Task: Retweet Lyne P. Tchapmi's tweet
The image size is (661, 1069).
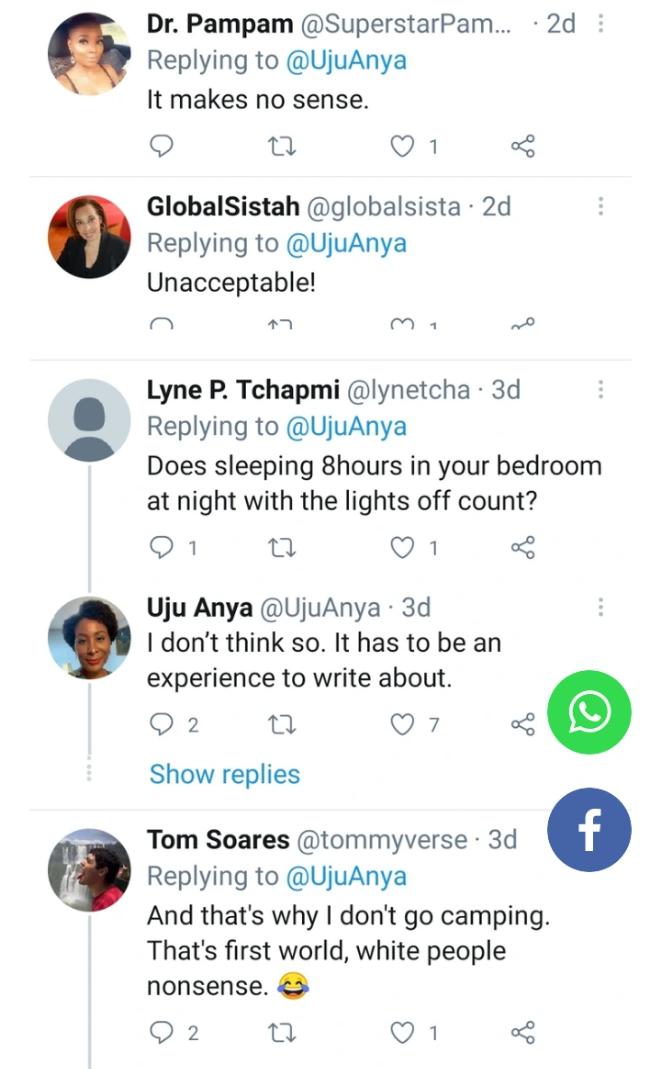Action: click(285, 547)
